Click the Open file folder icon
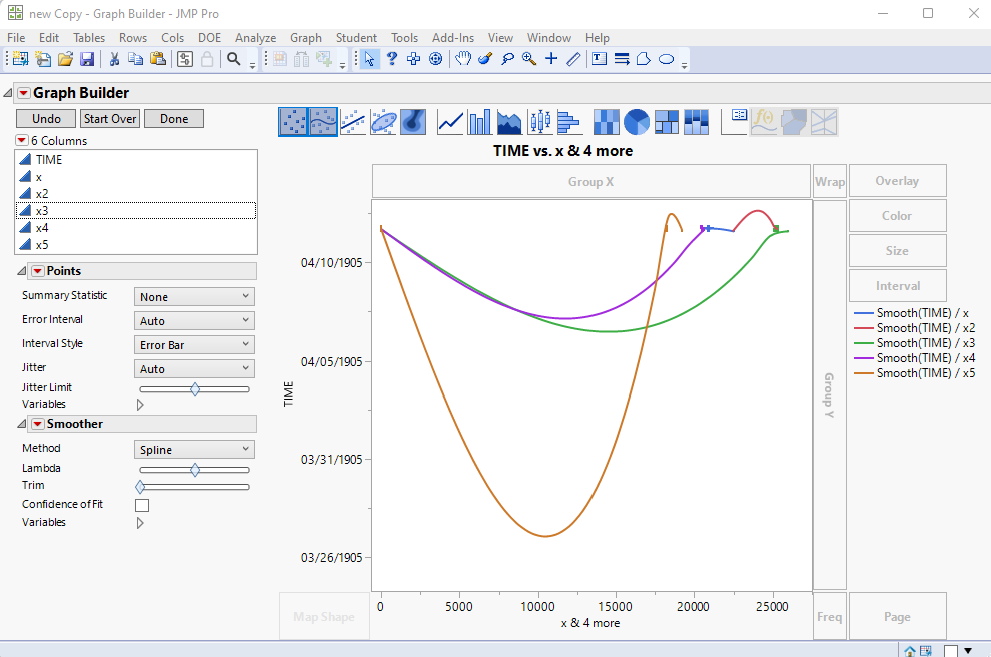The height and width of the screenshot is (657, 991). click(x=65, y=59)
